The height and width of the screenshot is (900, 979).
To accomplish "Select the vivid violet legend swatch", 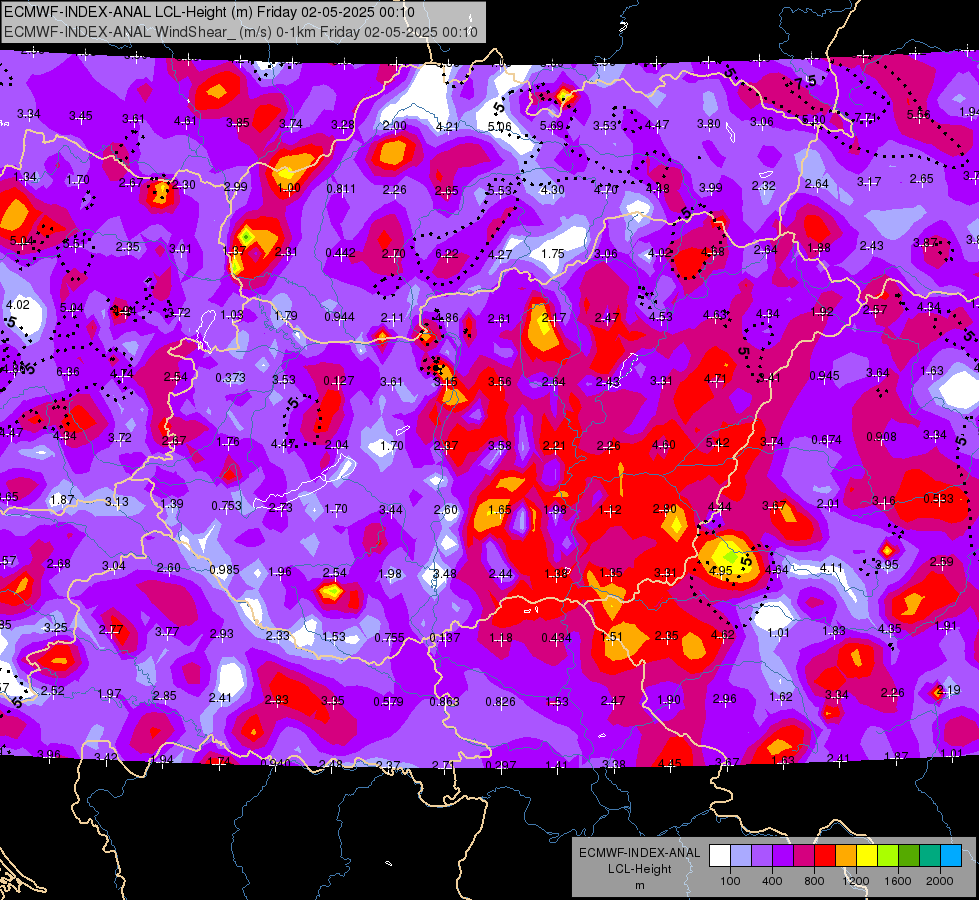I will tap(783, 855).
